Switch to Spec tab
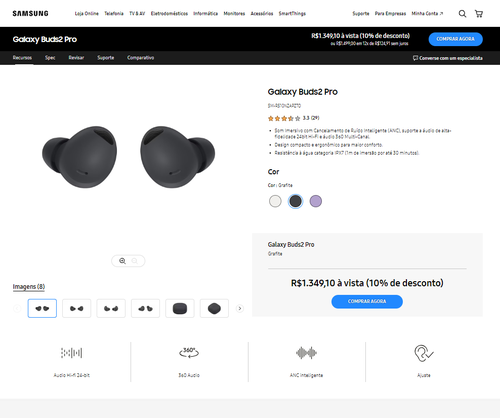The image size is (500, 418). pyautogui.click(x=50, y=58)
